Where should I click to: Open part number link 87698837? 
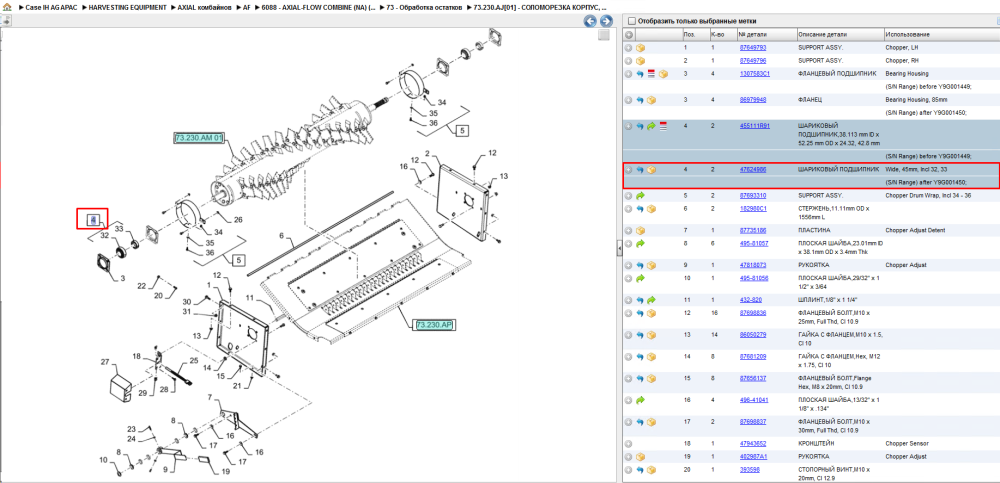coord(753,422)
